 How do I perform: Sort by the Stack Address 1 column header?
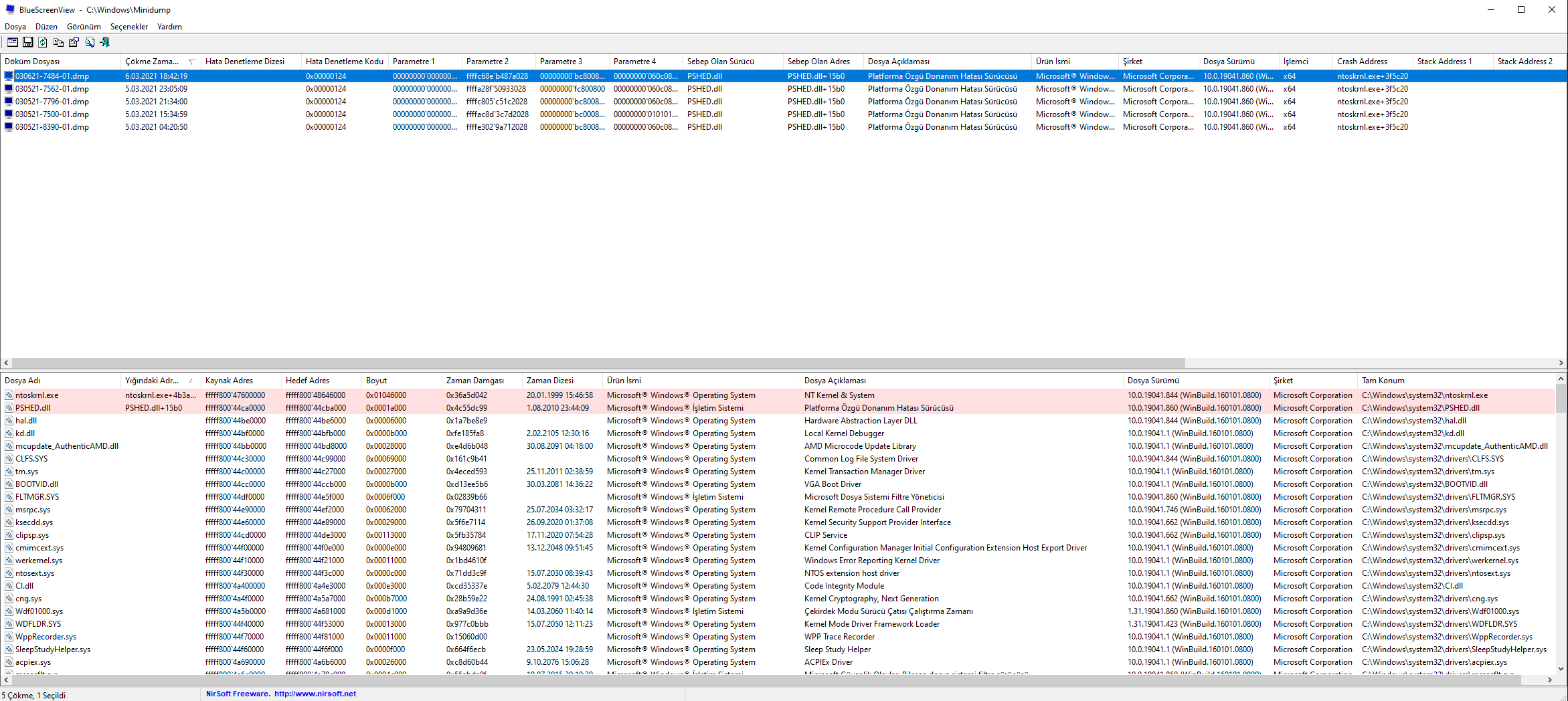point(1453,62)
